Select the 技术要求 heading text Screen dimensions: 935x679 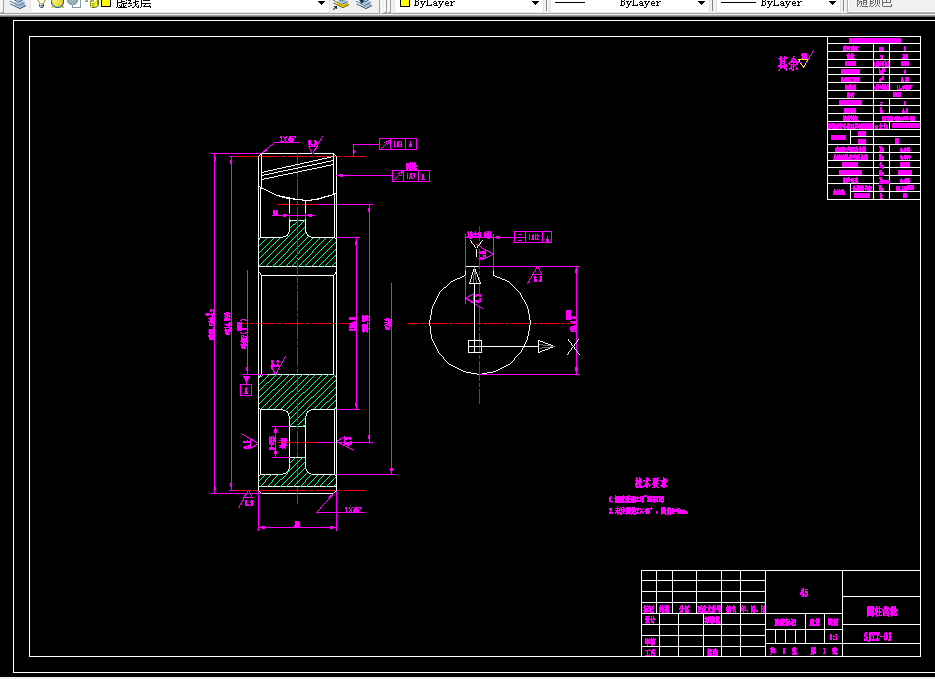651,482
